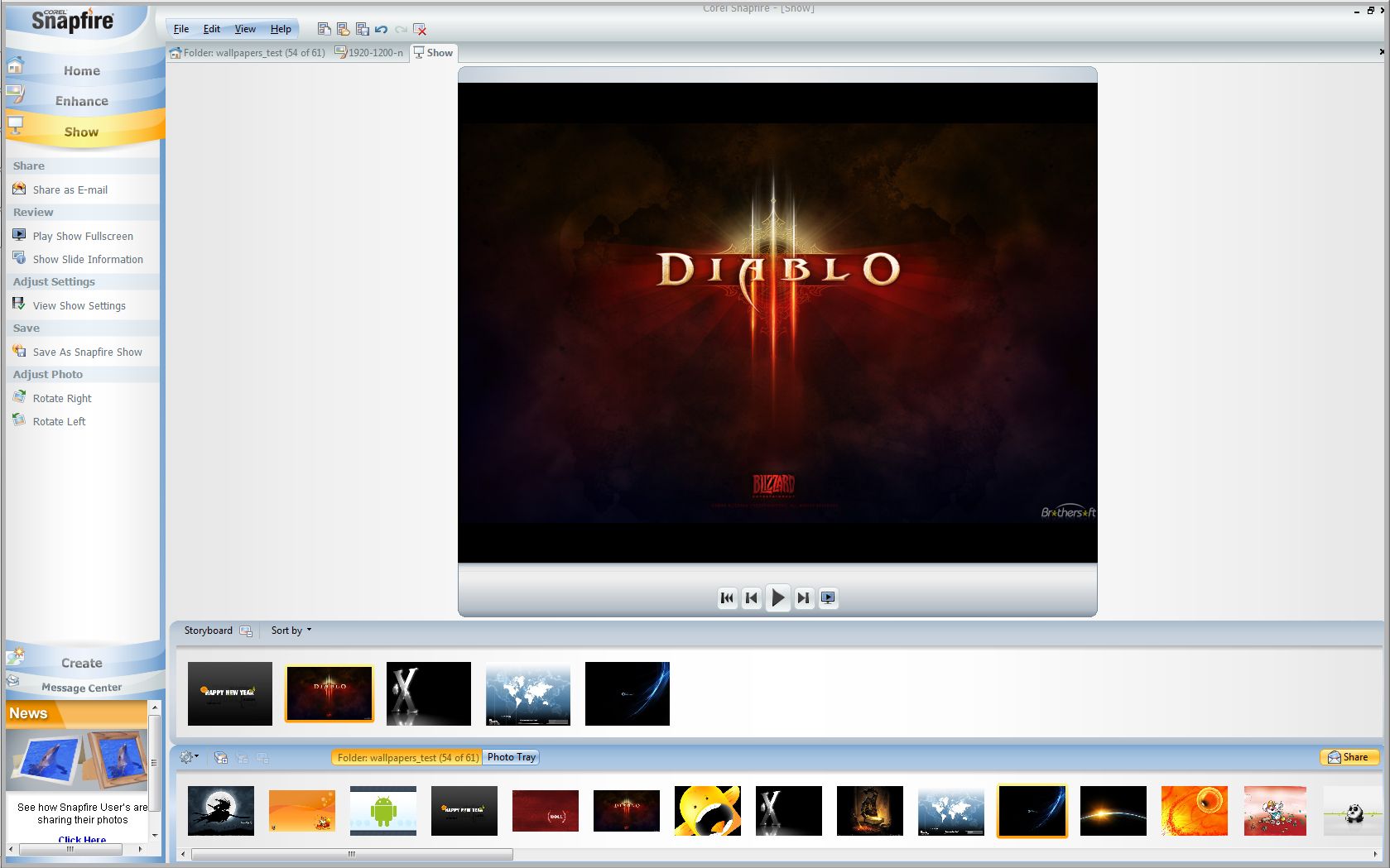The image size is (1390, 868).
Task: Advance to the next slide
Action: pyautogui.click(x=803, y=597)
